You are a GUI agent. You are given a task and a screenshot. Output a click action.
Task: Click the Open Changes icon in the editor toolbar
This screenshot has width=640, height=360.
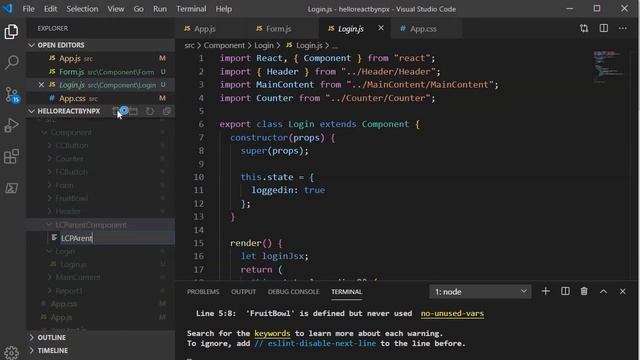pos(584,28)
